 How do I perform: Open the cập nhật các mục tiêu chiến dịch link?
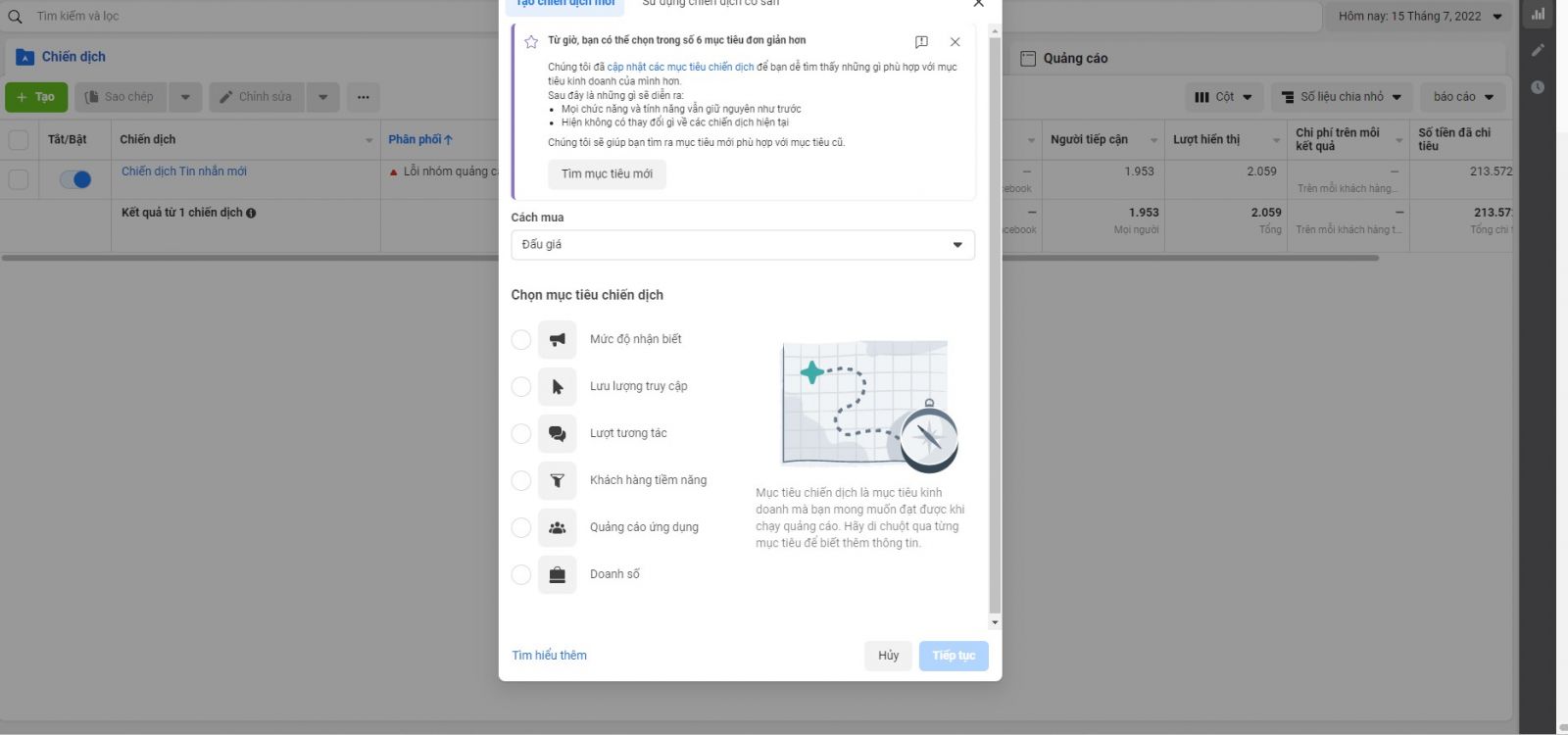click(x=680, y=68)
